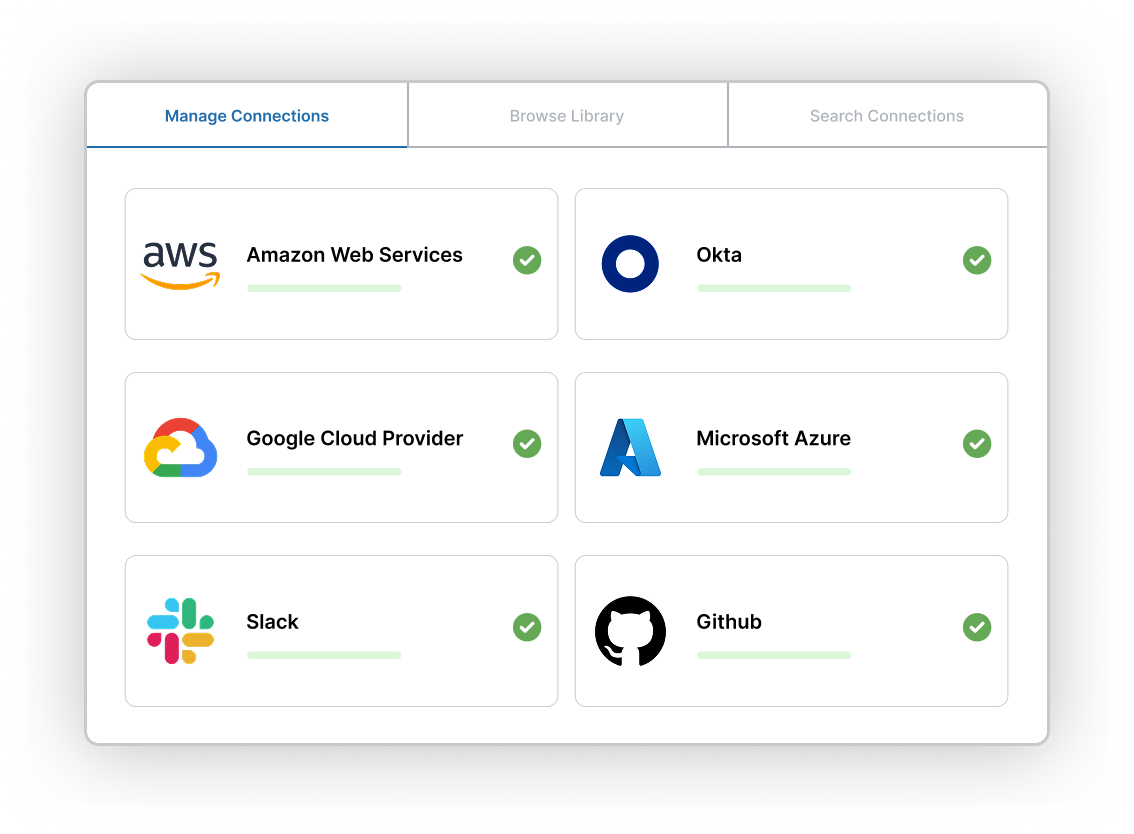This screenshot has height=834, width=1134.
Task: Click the Microsoft Azure green checkmark
Action: (977, 443)
